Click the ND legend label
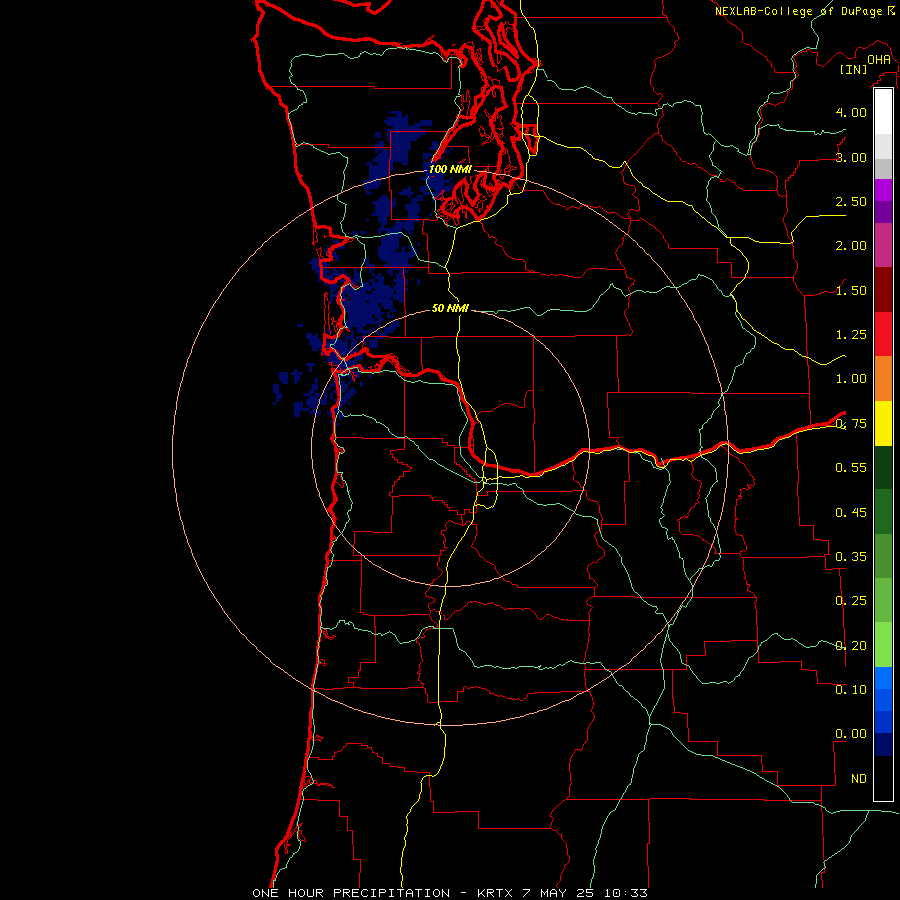This screenshot has width=900, height=900. click(x=859, y=779)
